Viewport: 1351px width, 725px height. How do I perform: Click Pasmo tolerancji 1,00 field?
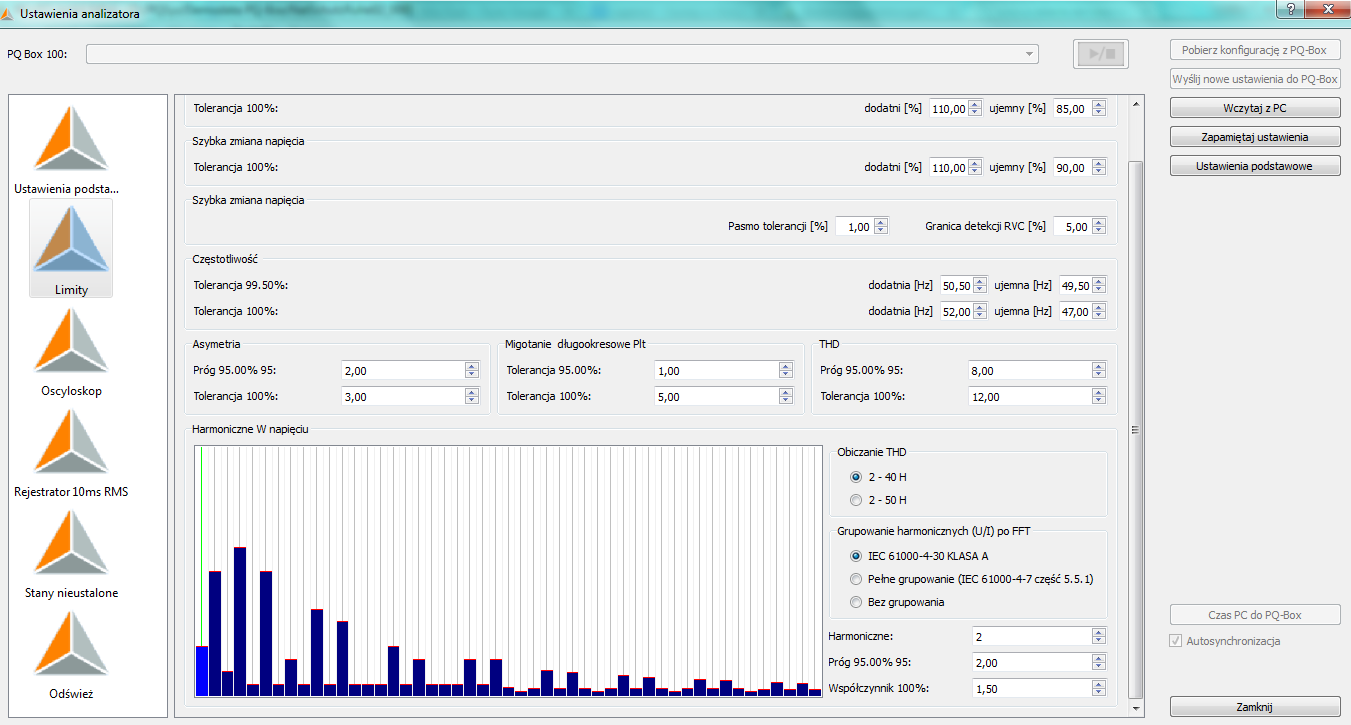(x=854, y=226)
